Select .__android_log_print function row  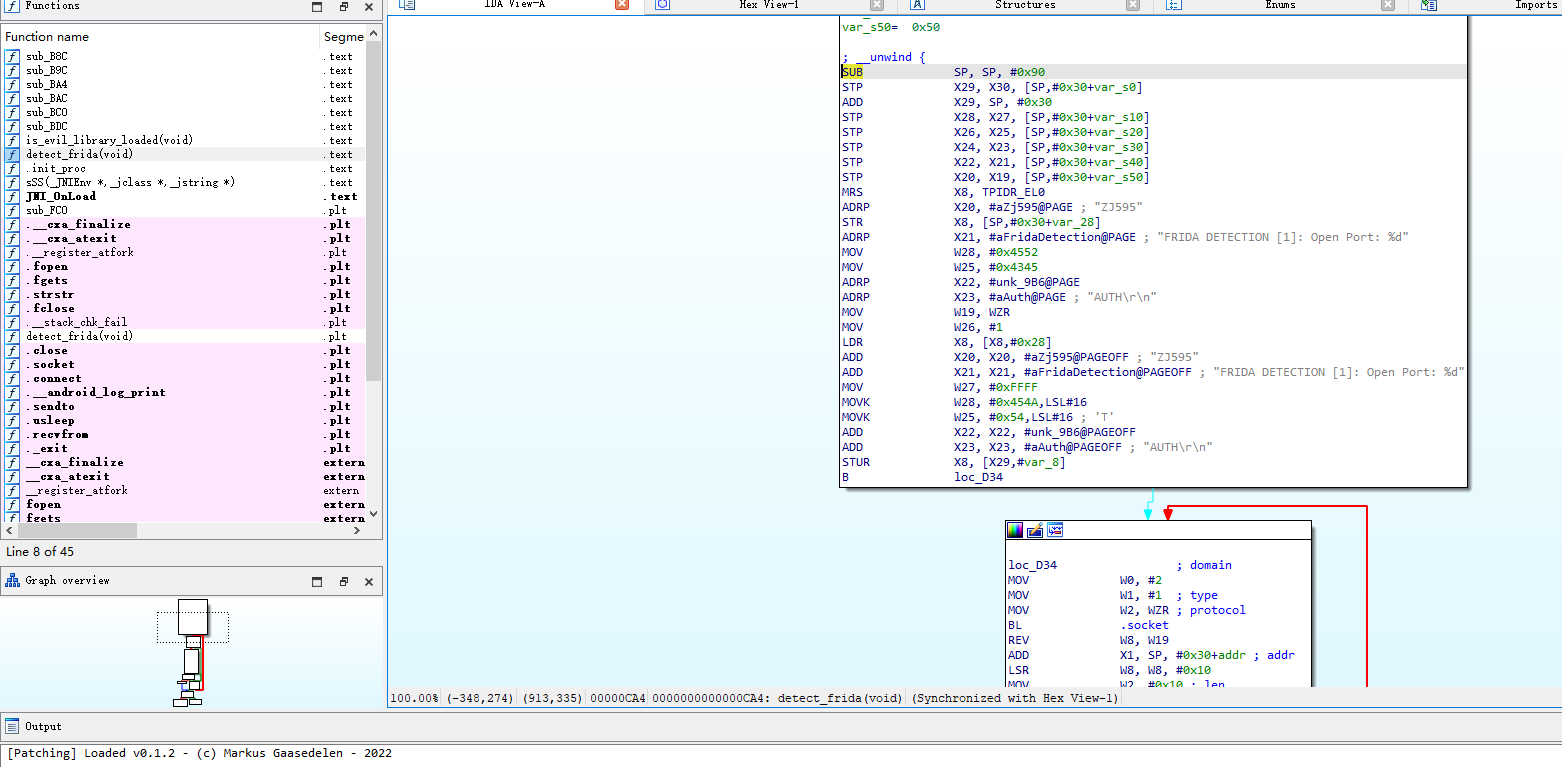point(184,392)
